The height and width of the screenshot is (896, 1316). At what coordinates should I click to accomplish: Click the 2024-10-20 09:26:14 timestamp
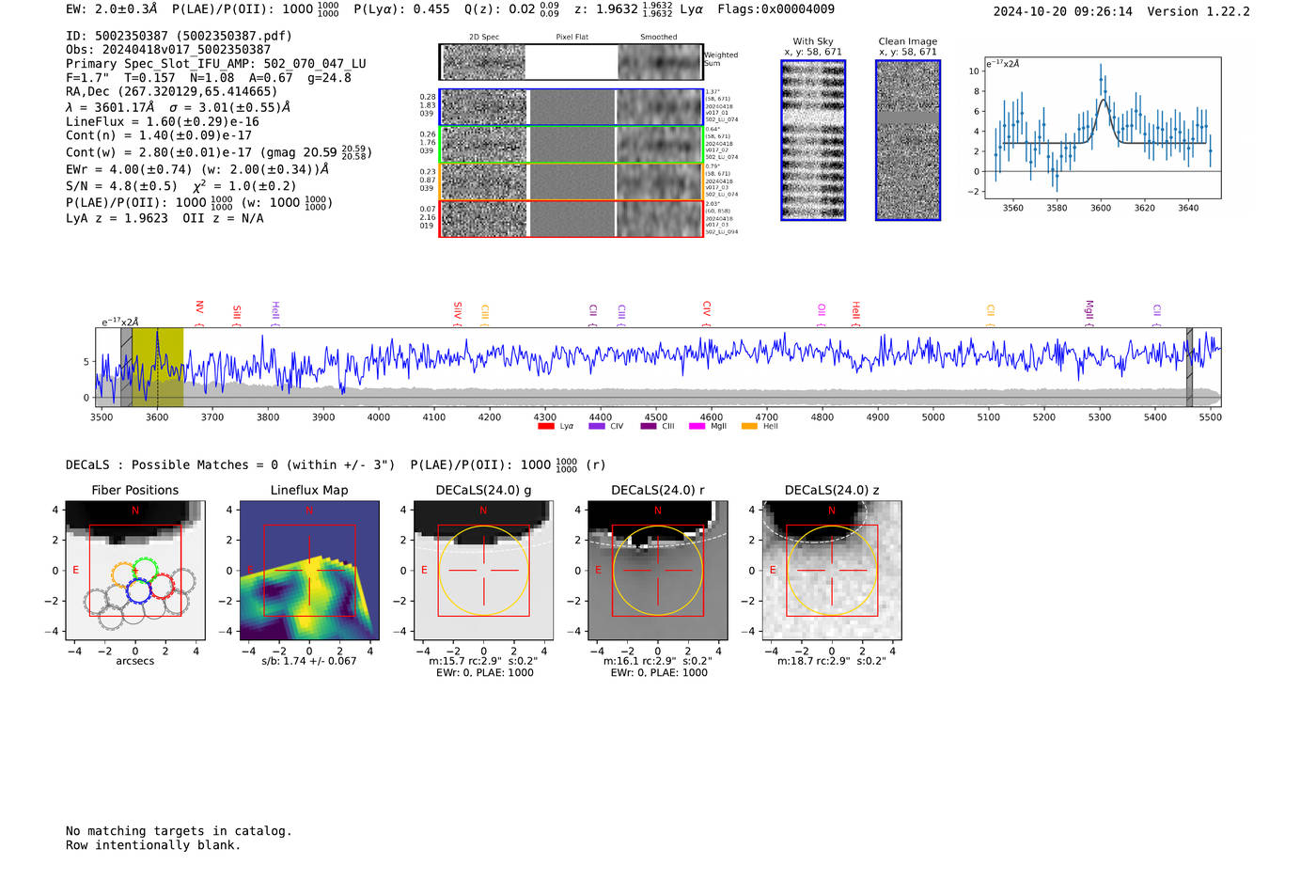[1063, 11]
